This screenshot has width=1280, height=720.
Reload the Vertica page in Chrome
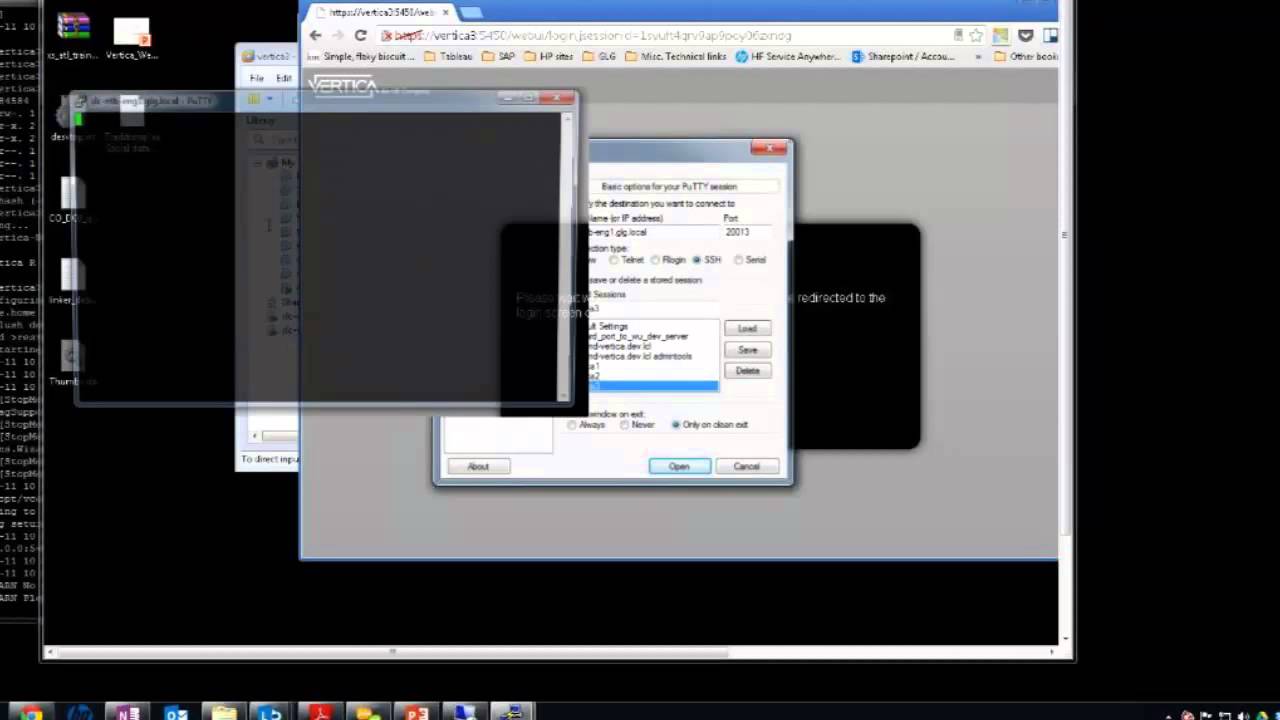[361, 35]
